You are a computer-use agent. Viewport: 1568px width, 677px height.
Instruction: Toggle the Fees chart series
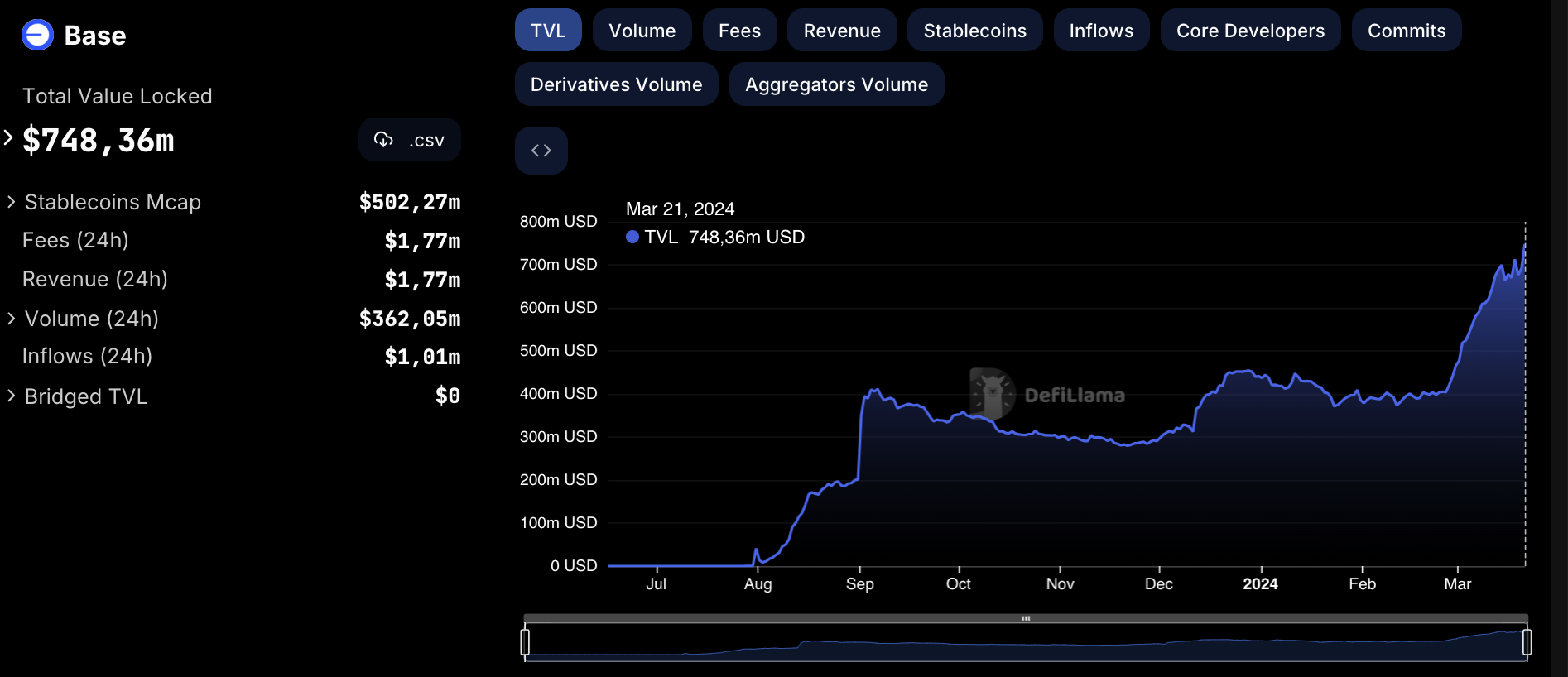click(x=739, y=31)
